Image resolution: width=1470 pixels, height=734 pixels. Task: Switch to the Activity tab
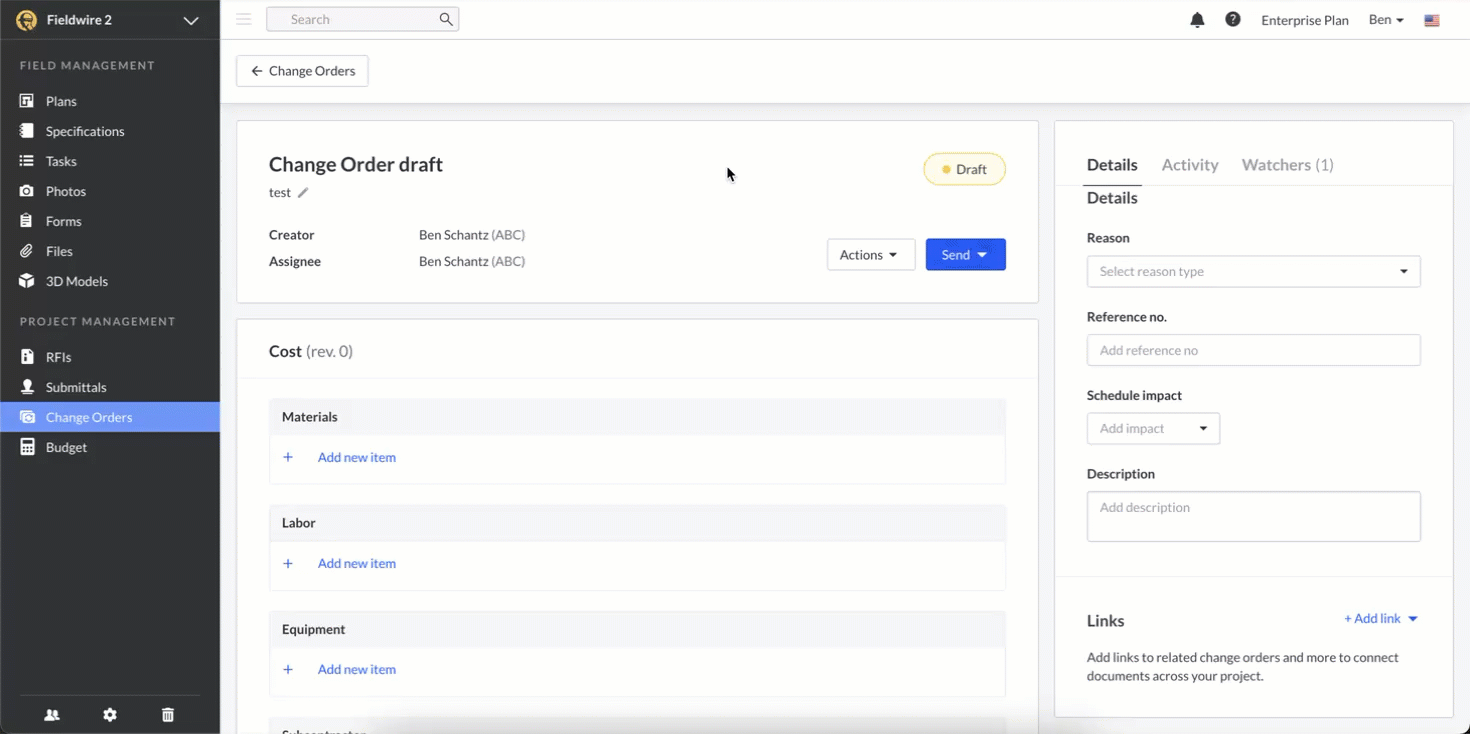1189,165
